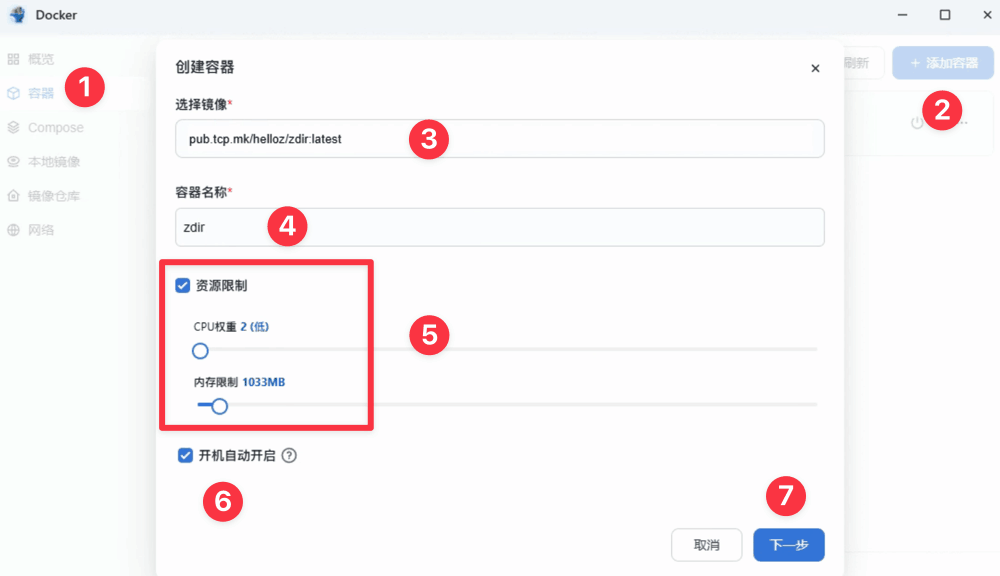1000x576 pixels.
Task: Click the Compose stack icon in sidebar
Action: pyautogui.click(x=14, y=128)
